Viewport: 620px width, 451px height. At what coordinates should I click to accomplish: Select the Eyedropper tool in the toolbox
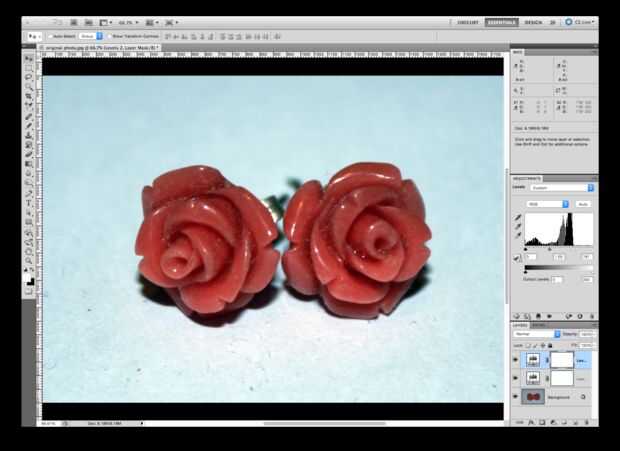(29, 105)
